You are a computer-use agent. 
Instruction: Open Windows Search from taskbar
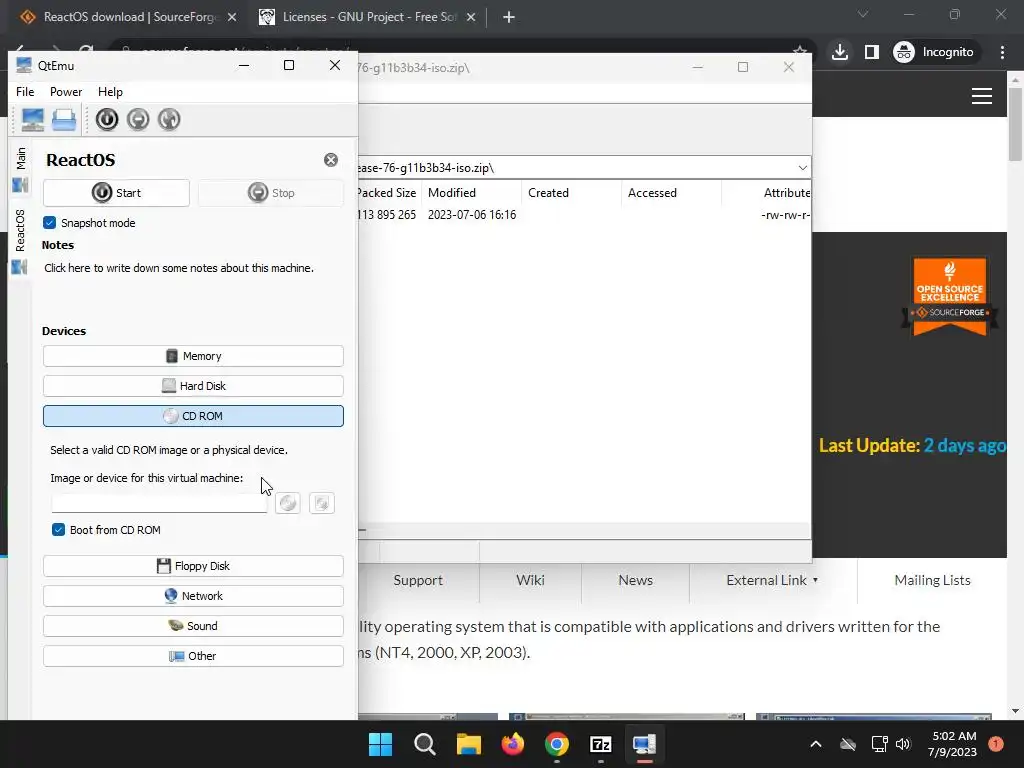(x=424, y=744)
